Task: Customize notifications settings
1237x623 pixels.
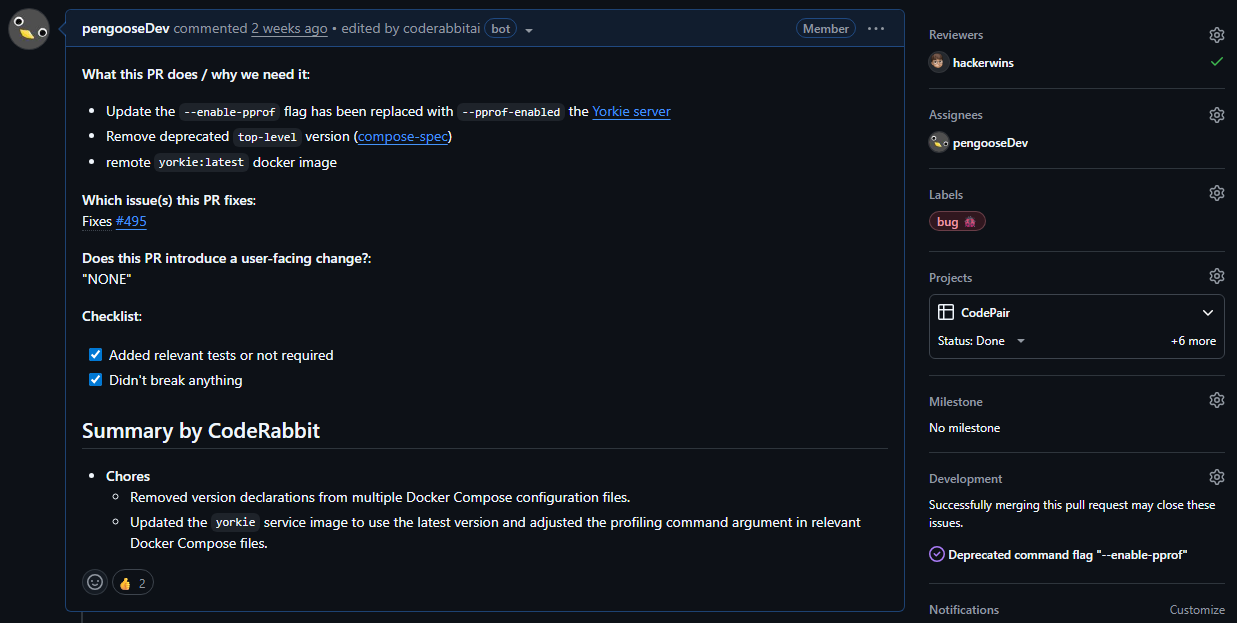Action: click(1197, 610)
